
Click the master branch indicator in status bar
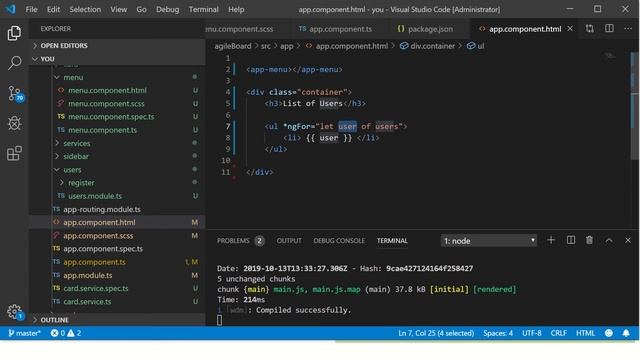(x=24, y=333)
